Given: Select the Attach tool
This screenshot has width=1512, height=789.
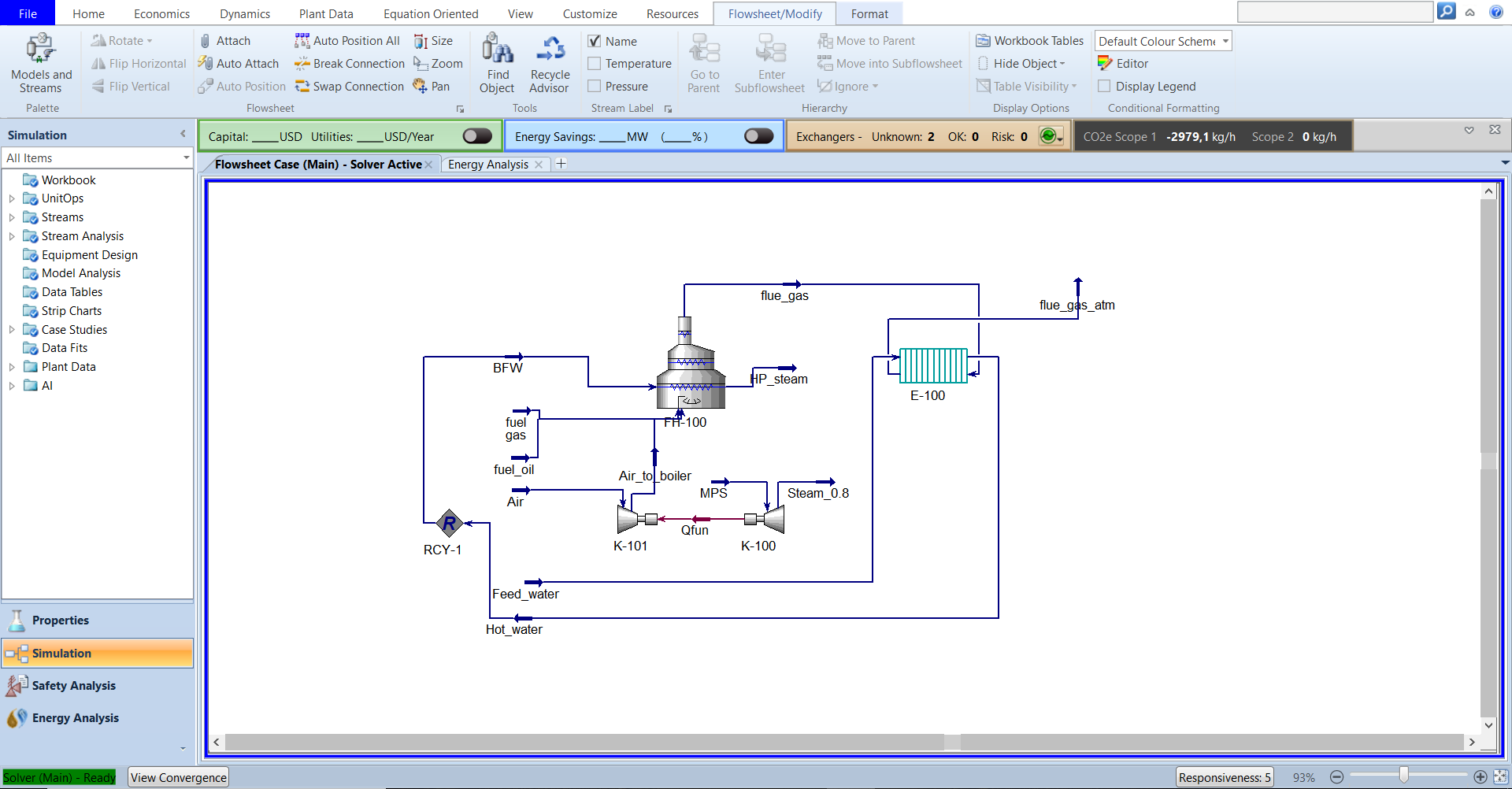Looking at the screenshot, I should (225, 41).
